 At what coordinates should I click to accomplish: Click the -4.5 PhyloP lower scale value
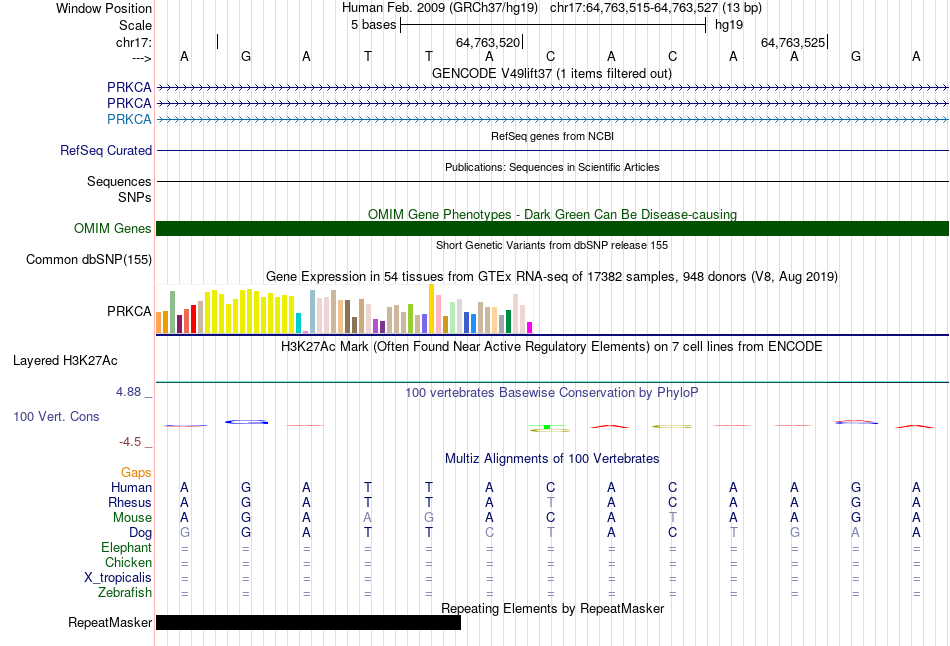click(130, 442)
